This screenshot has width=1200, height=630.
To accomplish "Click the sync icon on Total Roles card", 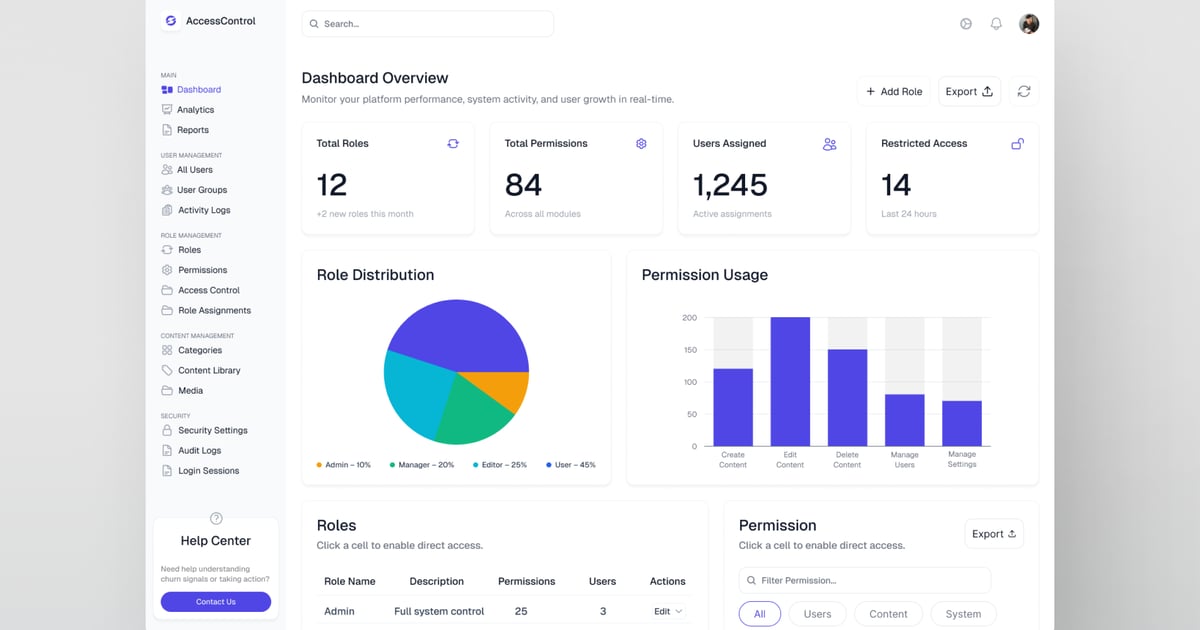I will [x=453, y=144].
